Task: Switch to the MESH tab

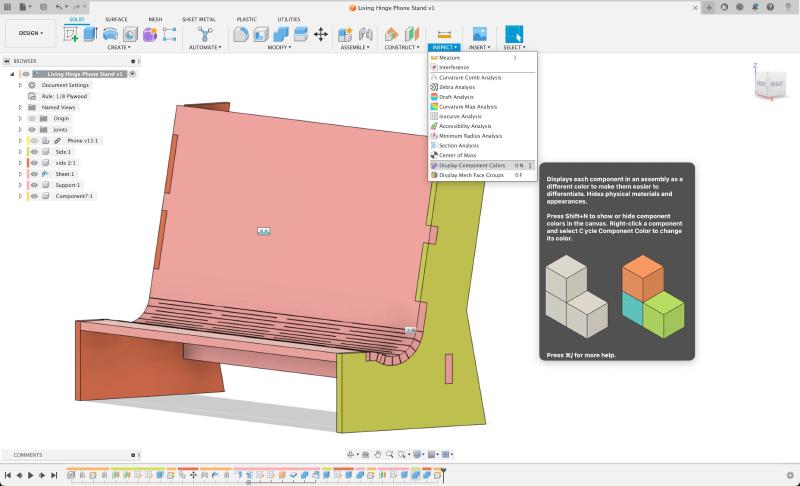Action: coord(155,19)
